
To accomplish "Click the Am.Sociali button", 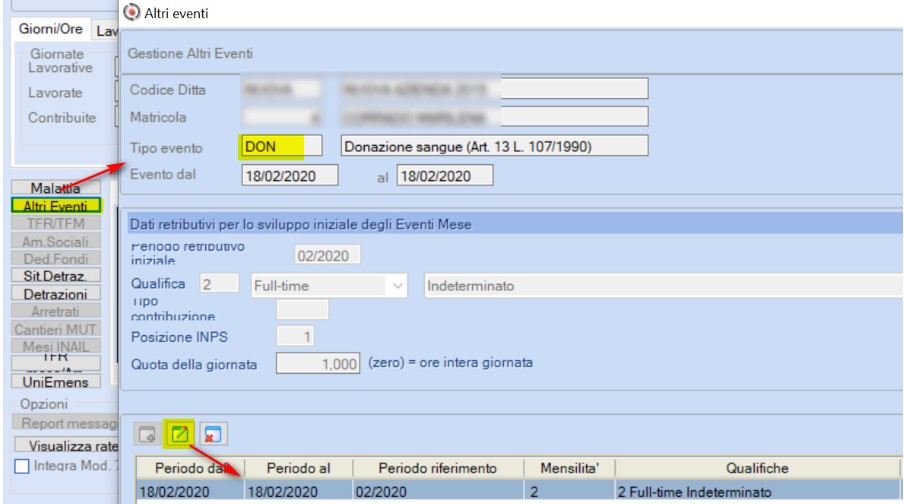I will (56, 241).
